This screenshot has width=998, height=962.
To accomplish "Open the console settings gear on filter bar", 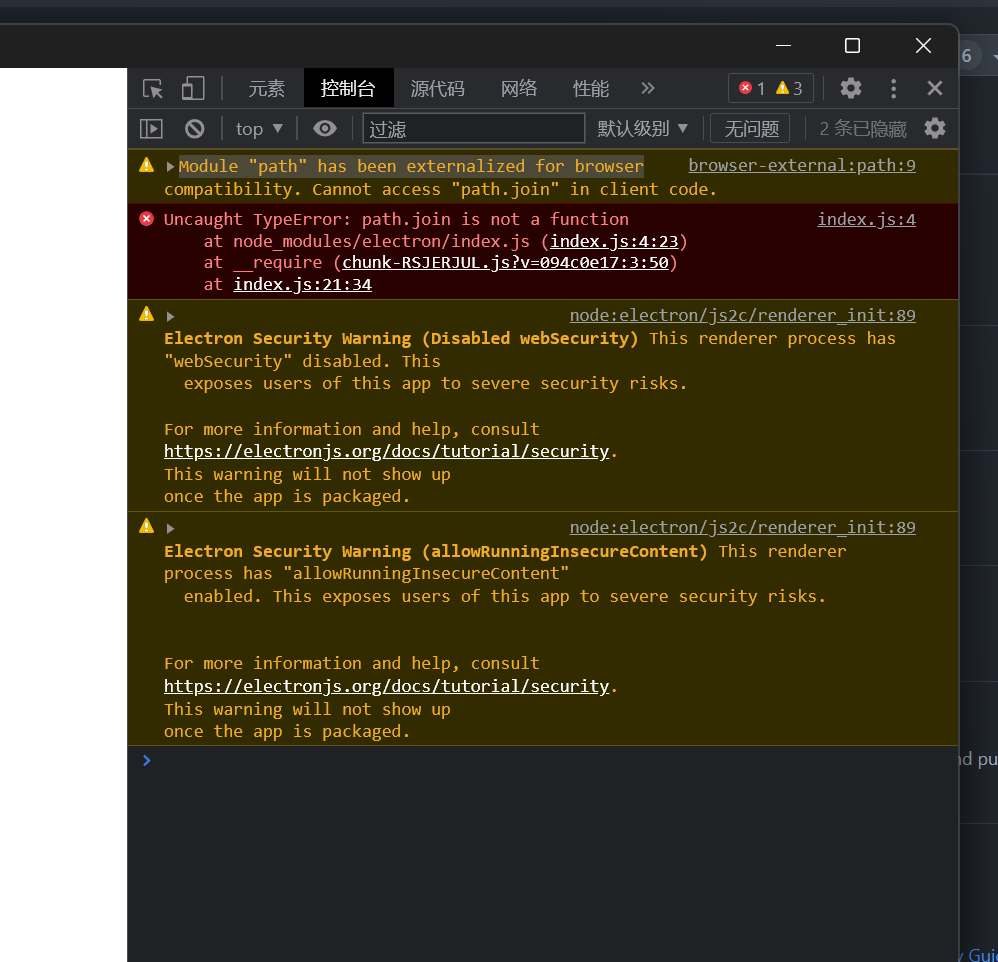I will click(x=935, y=128).
